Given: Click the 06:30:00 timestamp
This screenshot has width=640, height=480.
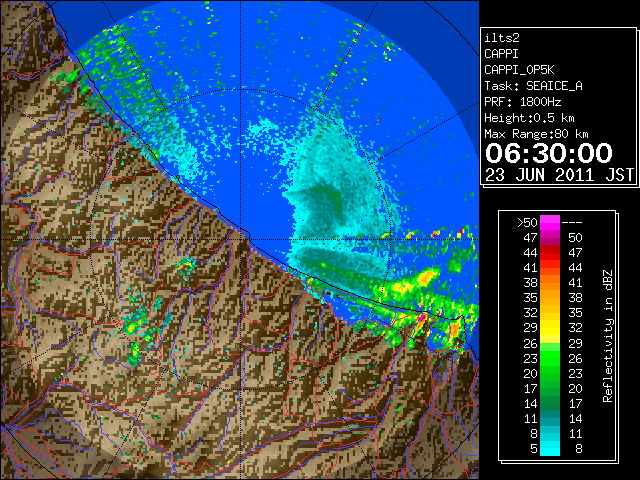Looking at the screenshot, I should pos(549,153).
